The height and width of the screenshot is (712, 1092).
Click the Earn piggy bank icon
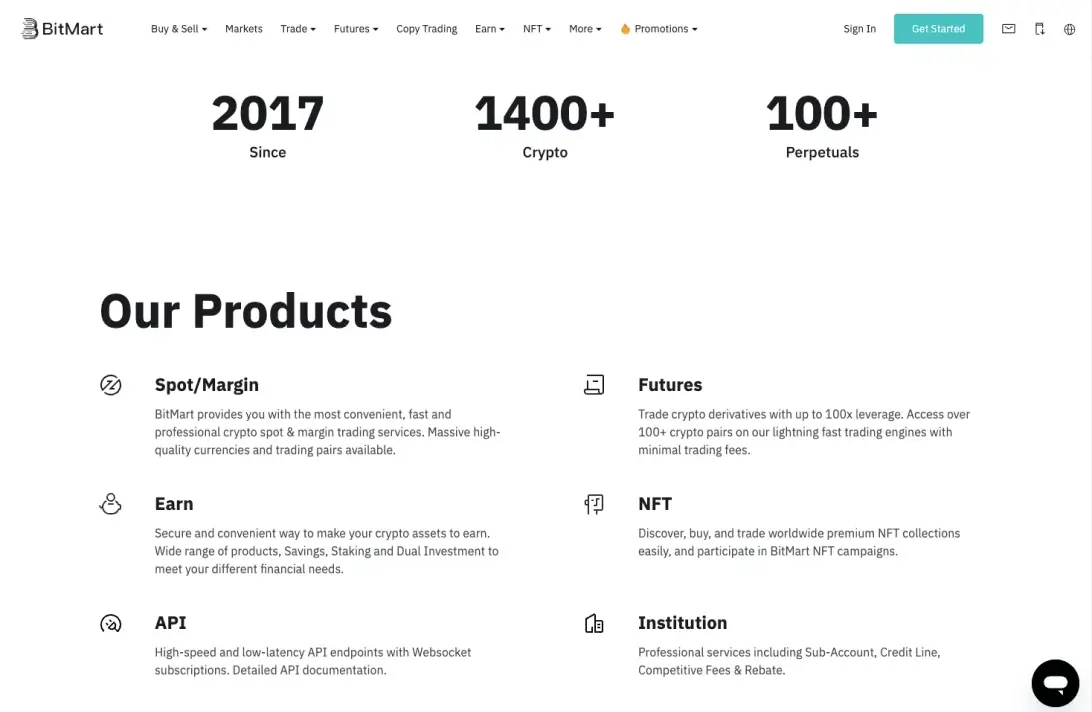click(110, 503)
